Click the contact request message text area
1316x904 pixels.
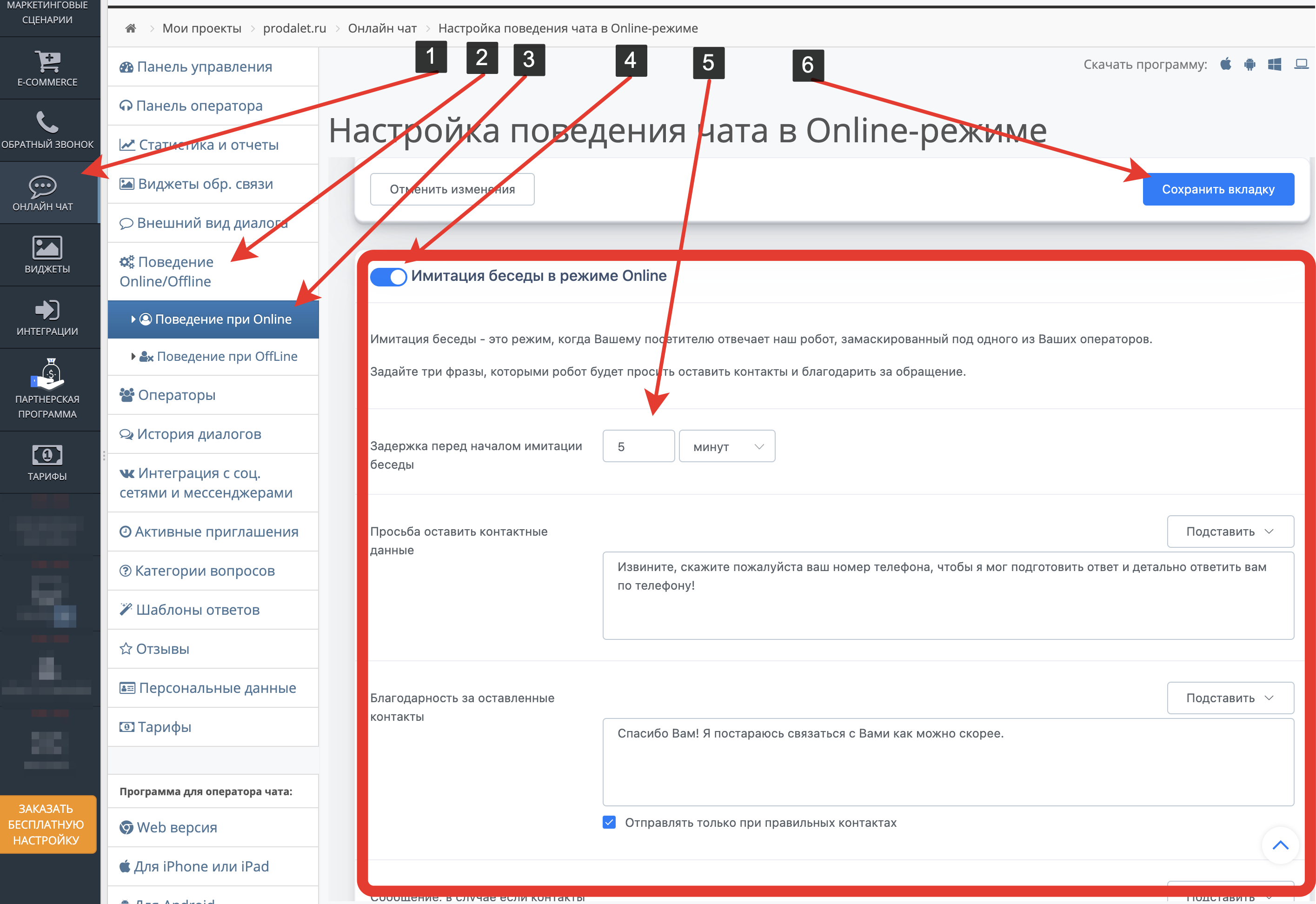[948, 596]
